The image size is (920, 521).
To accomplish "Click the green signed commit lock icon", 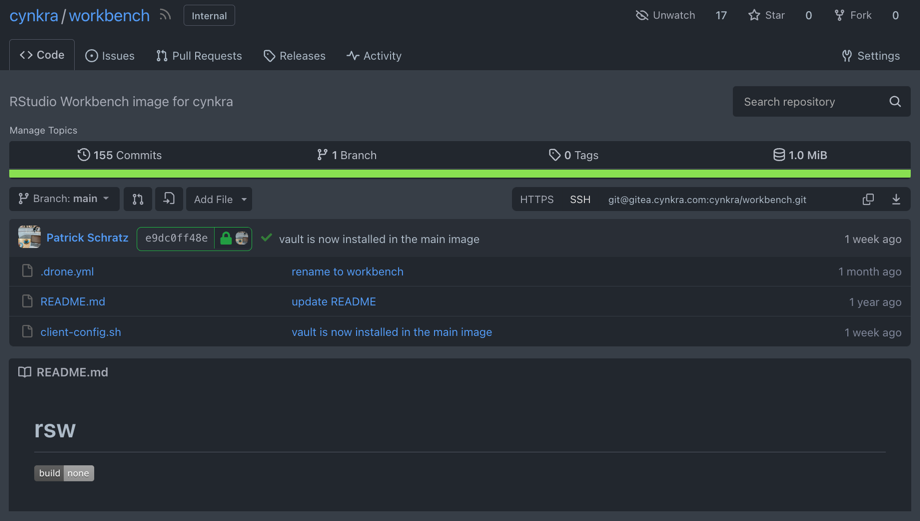I will [226, 238].
